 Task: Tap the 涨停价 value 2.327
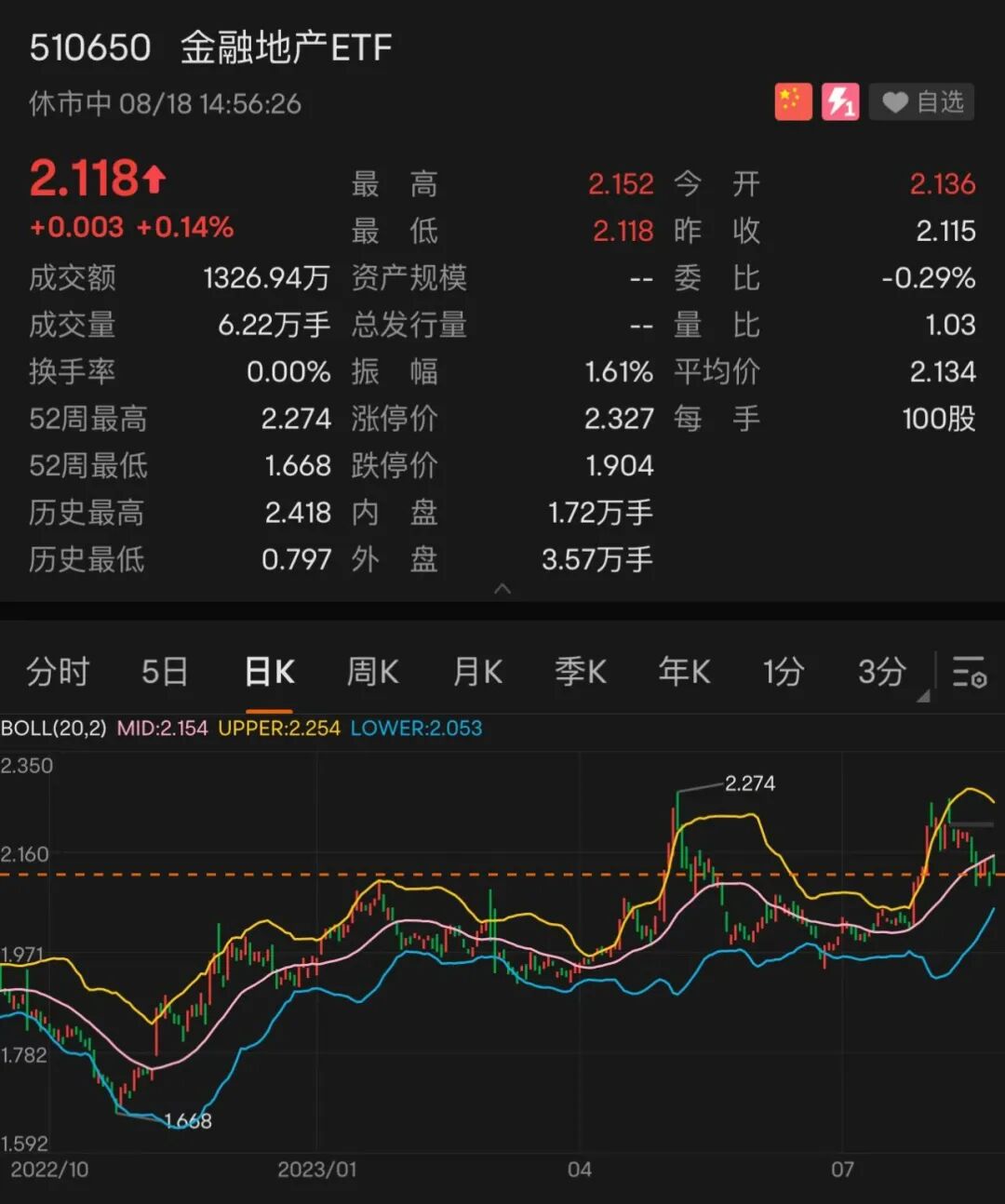coord(619,419)
